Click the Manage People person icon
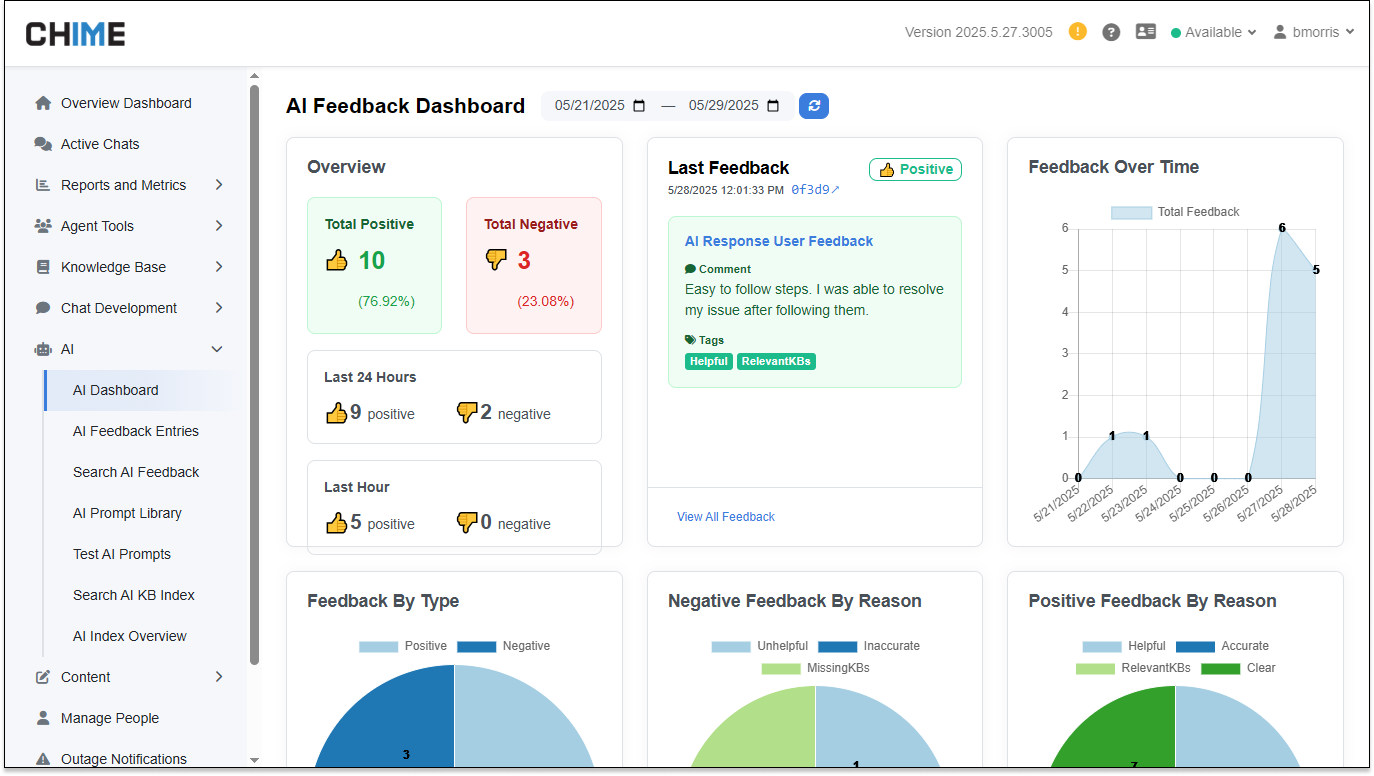The height and width of the screenshot is (776, 1374). pyautogui.click(x=43, y=718)
